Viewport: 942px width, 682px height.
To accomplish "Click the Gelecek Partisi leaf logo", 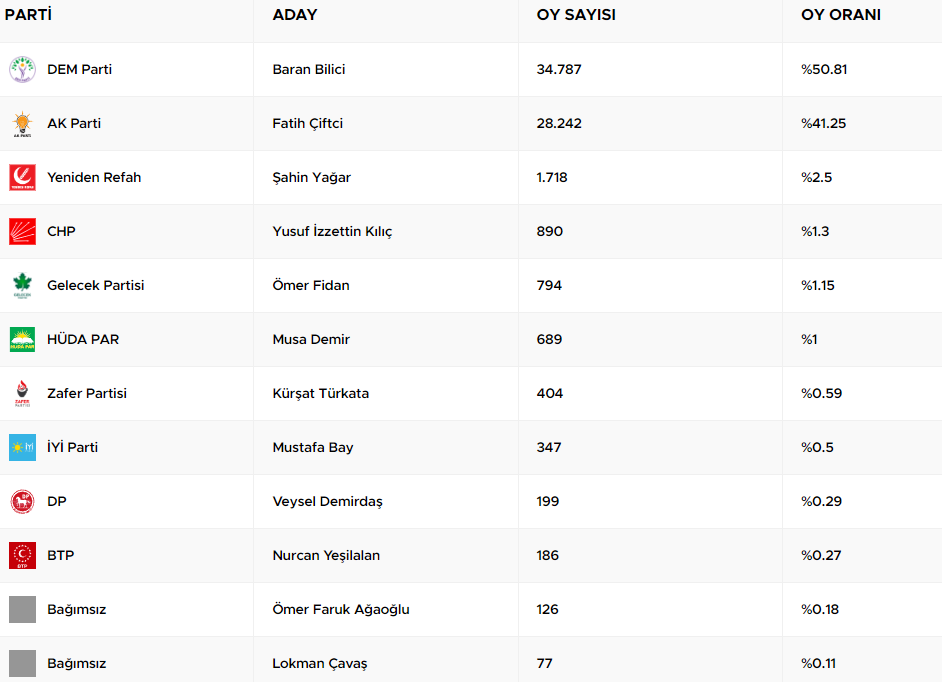I will coord(22,286).
